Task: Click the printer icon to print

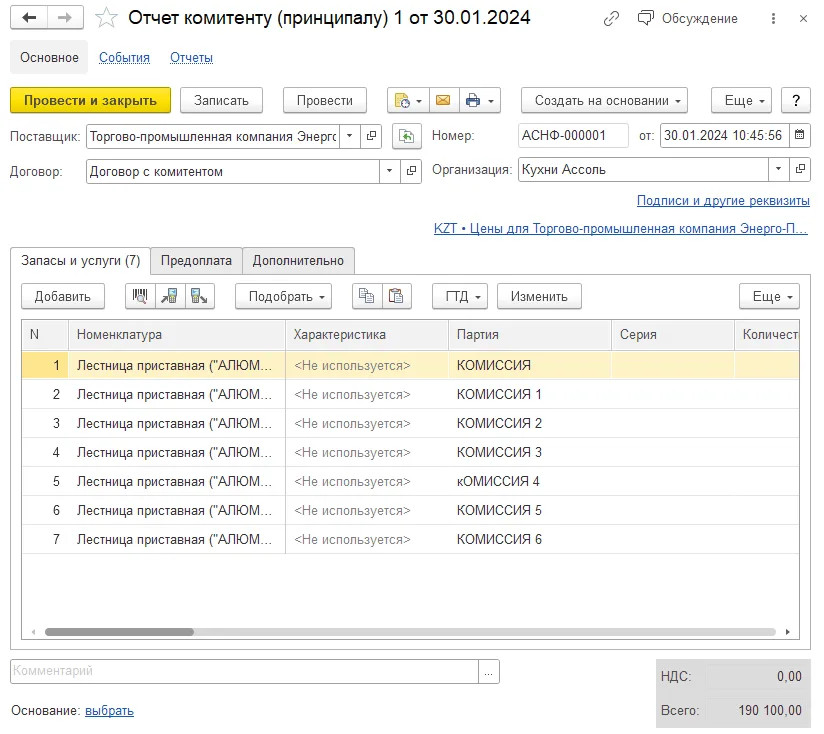Action: 473,100
